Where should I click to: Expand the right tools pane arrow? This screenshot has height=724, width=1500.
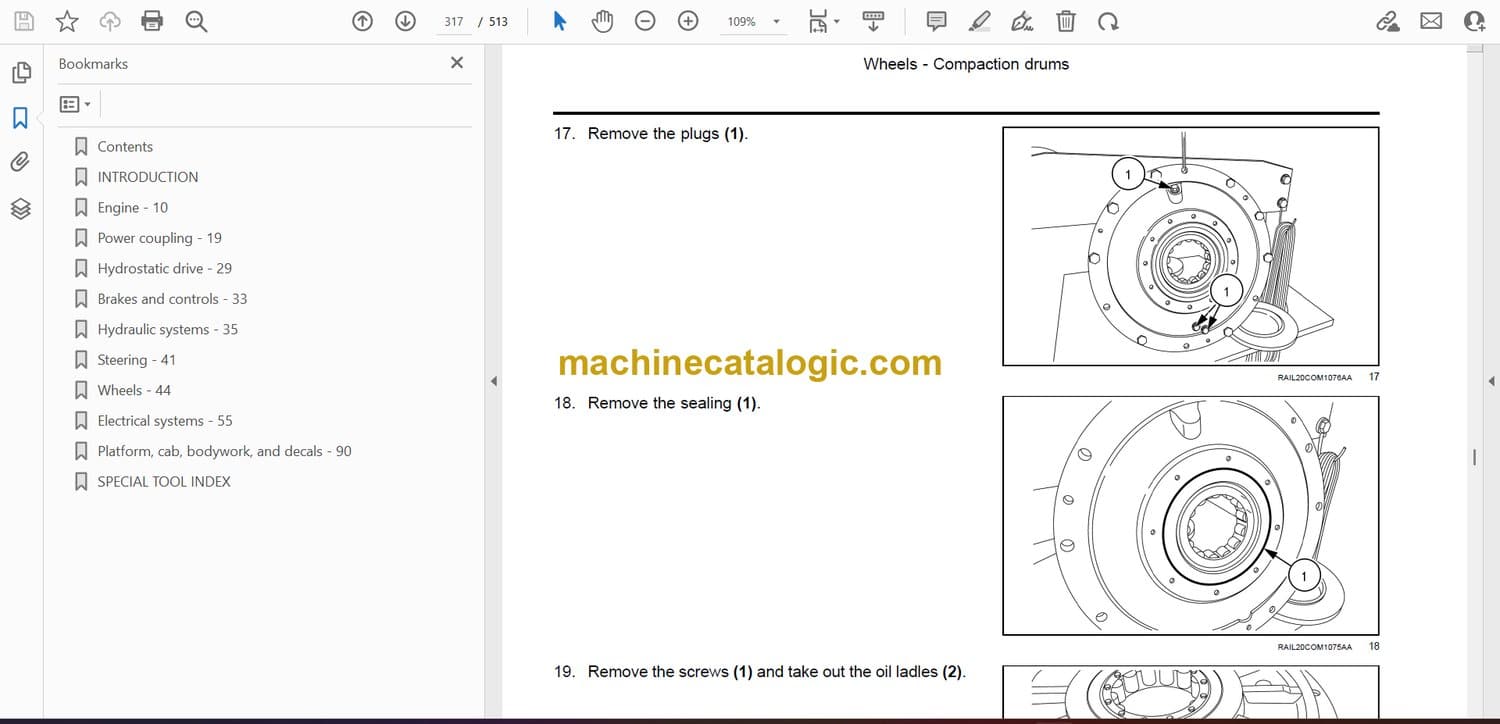pyautogui.click(x=1491, y=381)
